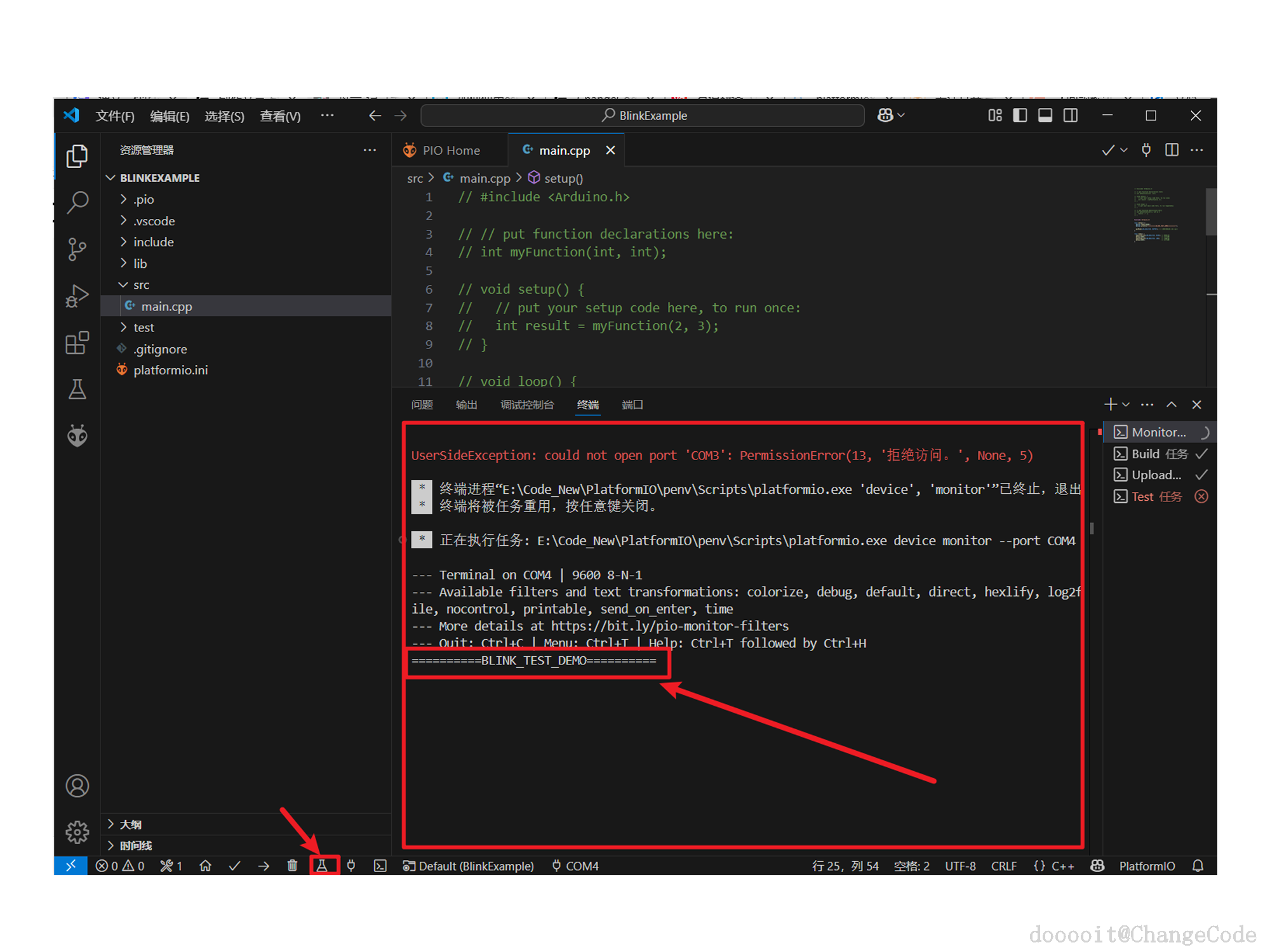Screen dimensions: 1270x952
Task: Open the 文件(F) menu
Action: tap(114, 116)
